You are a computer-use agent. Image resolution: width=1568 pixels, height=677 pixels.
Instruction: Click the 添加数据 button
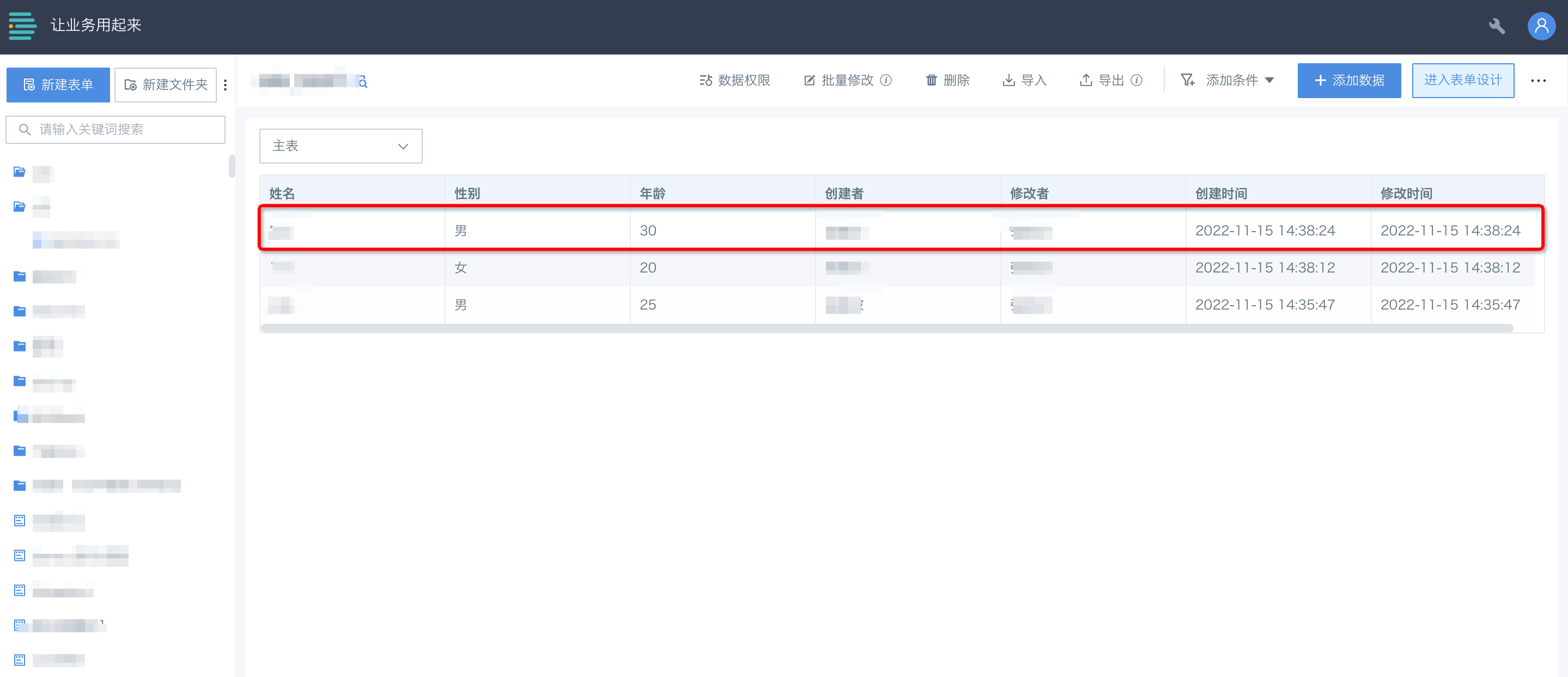click(1348, 80)
